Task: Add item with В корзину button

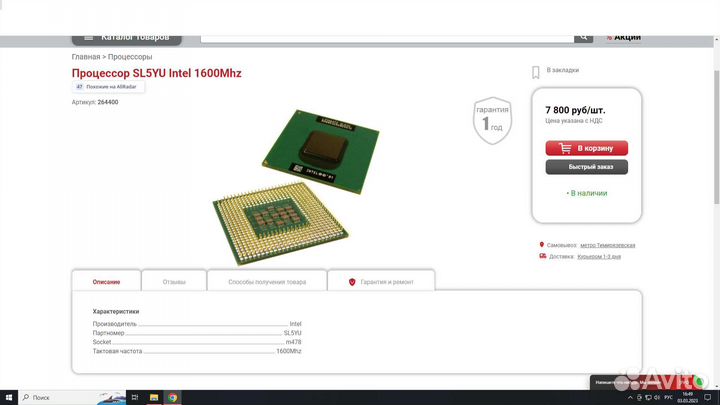Action: tap(586, 148)
